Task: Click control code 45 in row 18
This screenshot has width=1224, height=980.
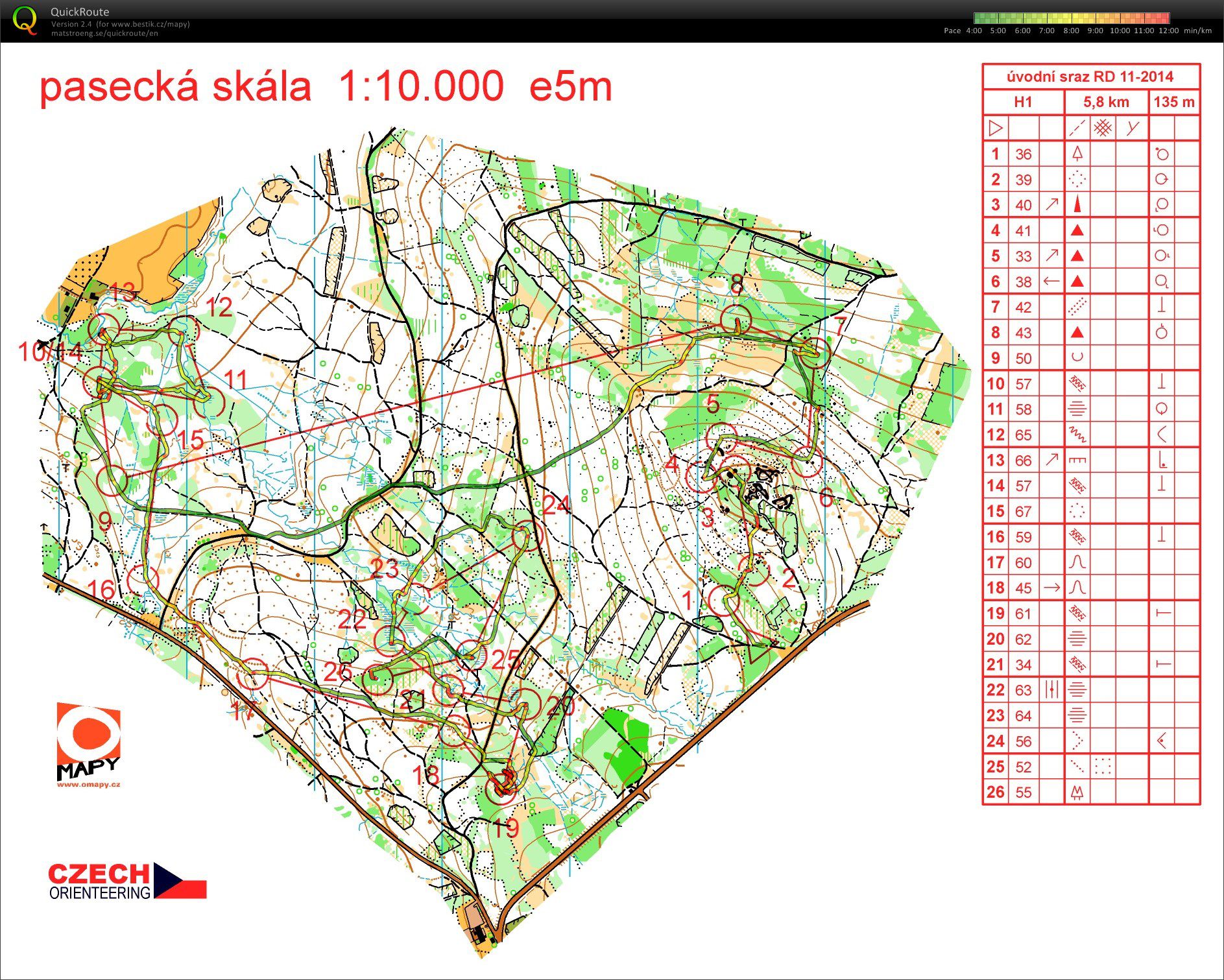Action: click(x=1024, y=588)
